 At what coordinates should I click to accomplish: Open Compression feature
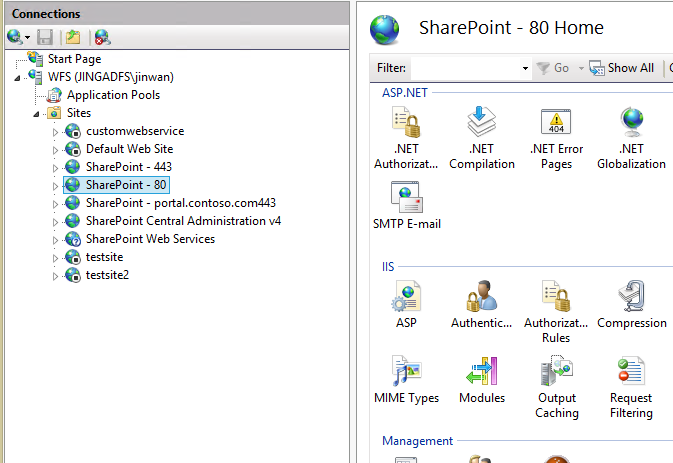tap(632, 304)
